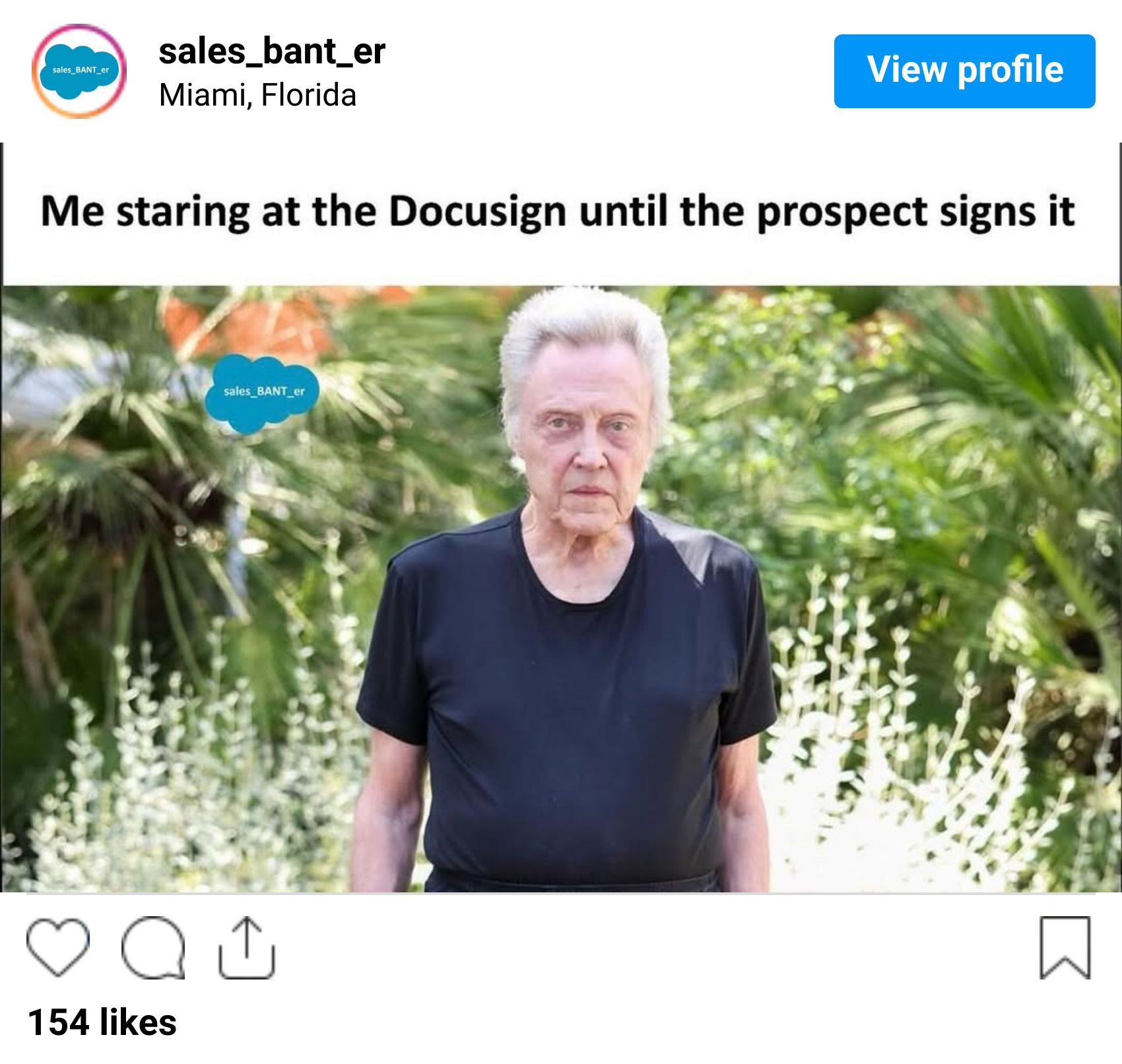
Task: Open the sales_bant_er username link
Action: pos(272,51)
